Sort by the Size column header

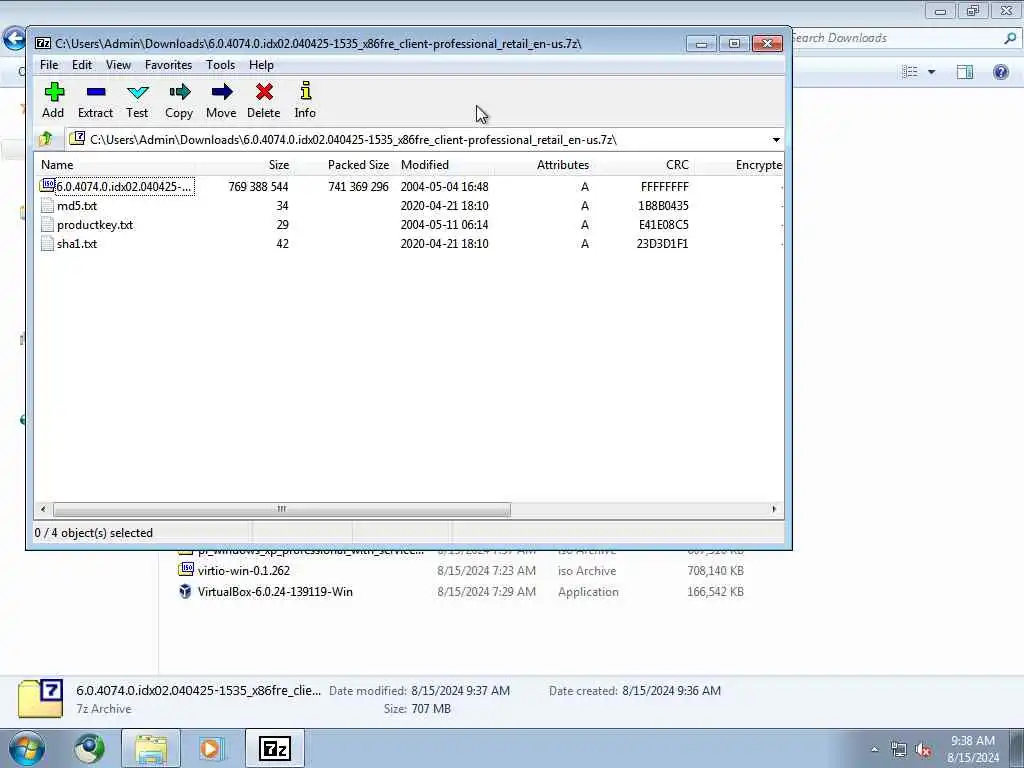244,165
